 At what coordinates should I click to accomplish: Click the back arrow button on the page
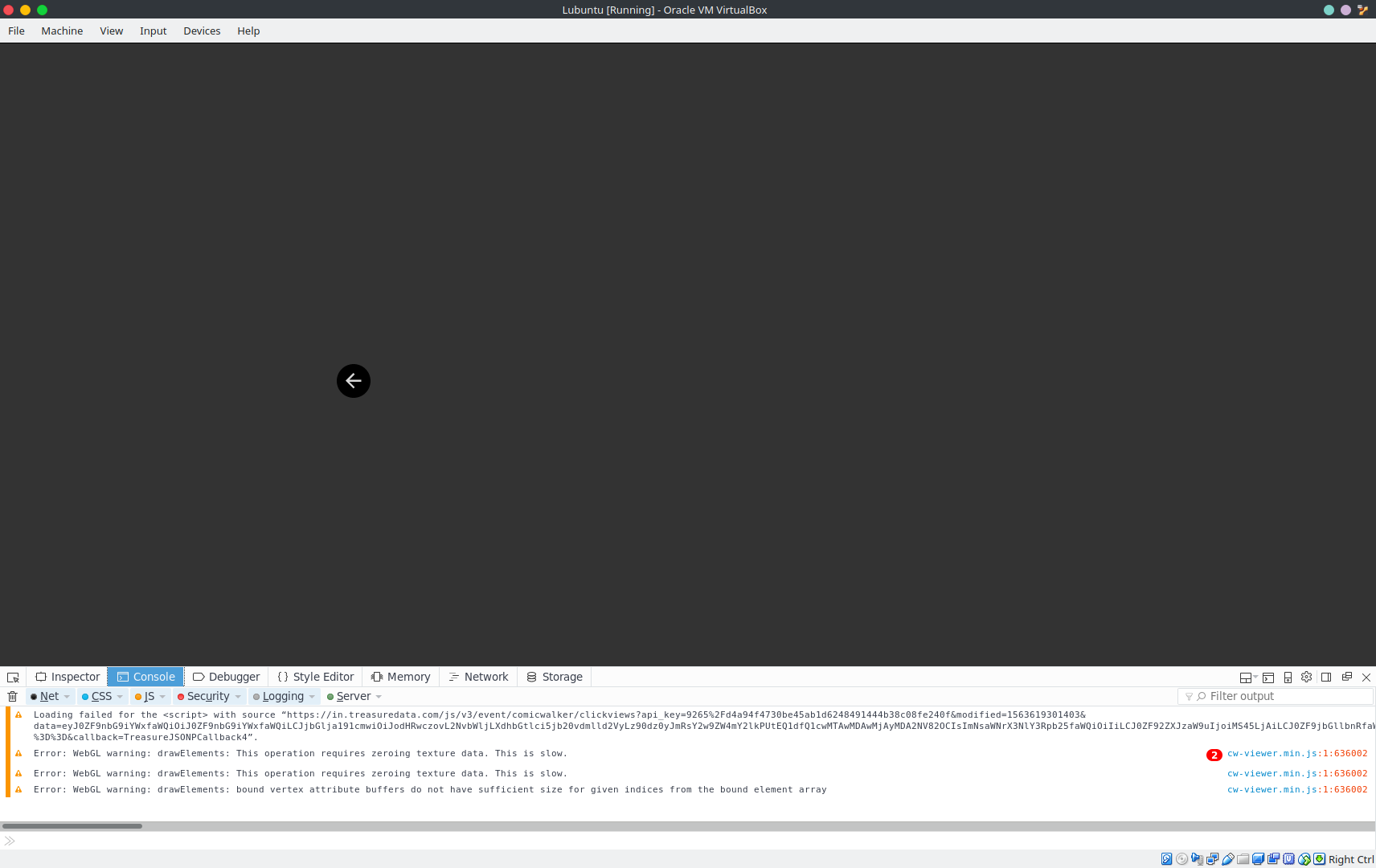(353, 380)
